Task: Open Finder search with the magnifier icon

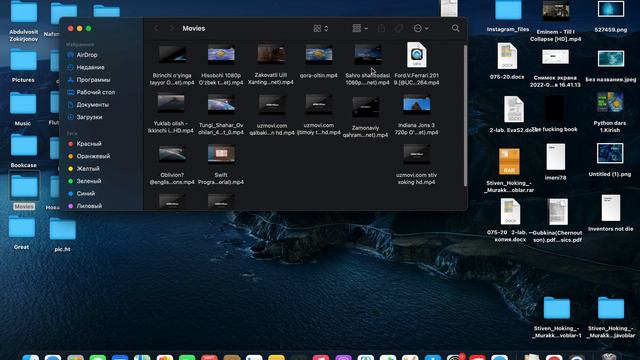Action: pyautogui.click(x=456, y=28)
